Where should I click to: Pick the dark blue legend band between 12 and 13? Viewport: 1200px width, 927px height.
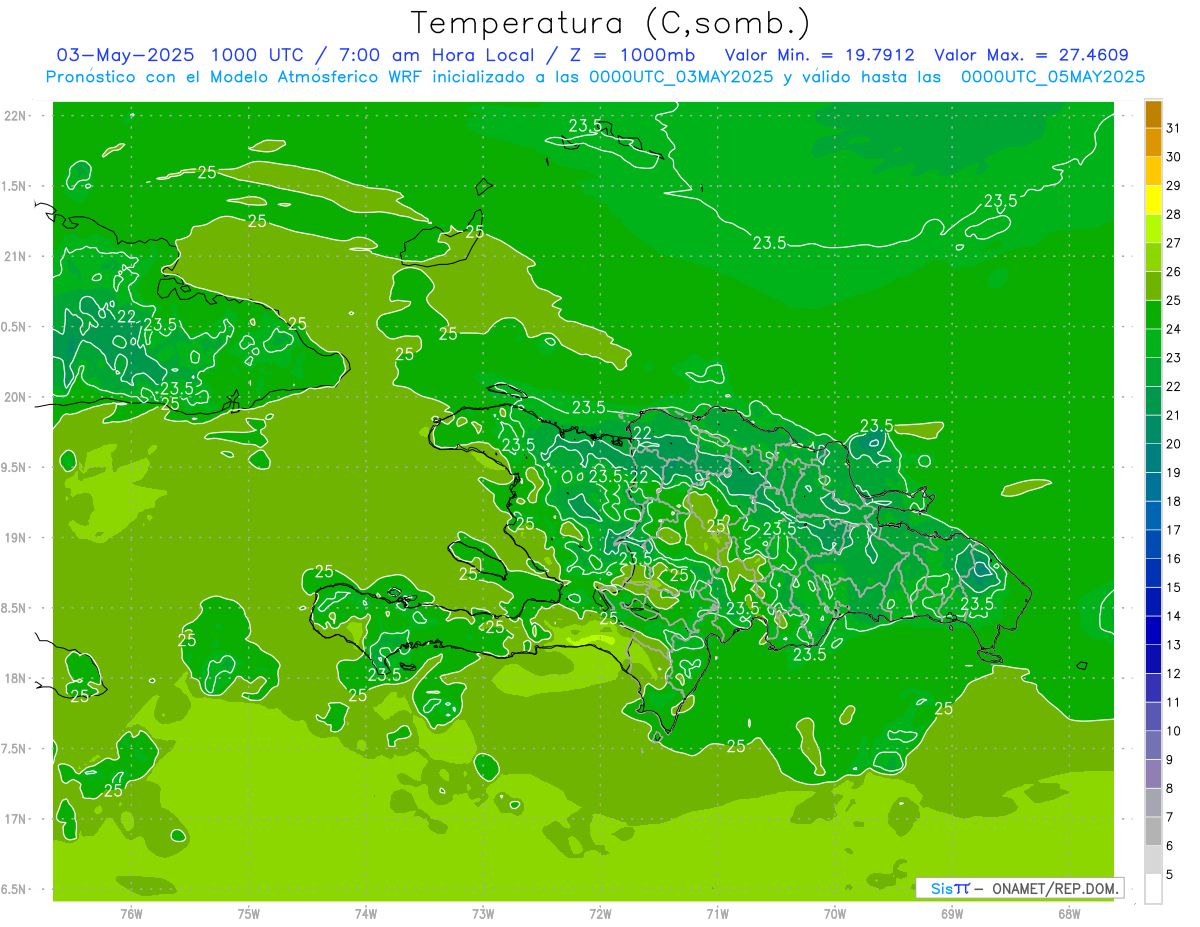[x=1153, y=659]
